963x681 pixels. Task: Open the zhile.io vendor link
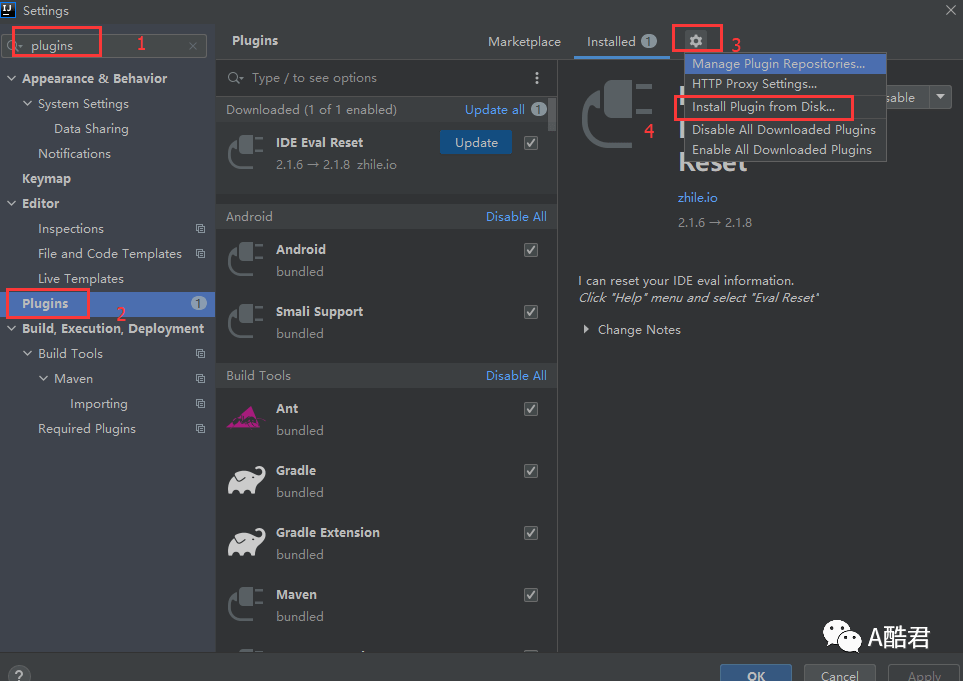point(697,198)
